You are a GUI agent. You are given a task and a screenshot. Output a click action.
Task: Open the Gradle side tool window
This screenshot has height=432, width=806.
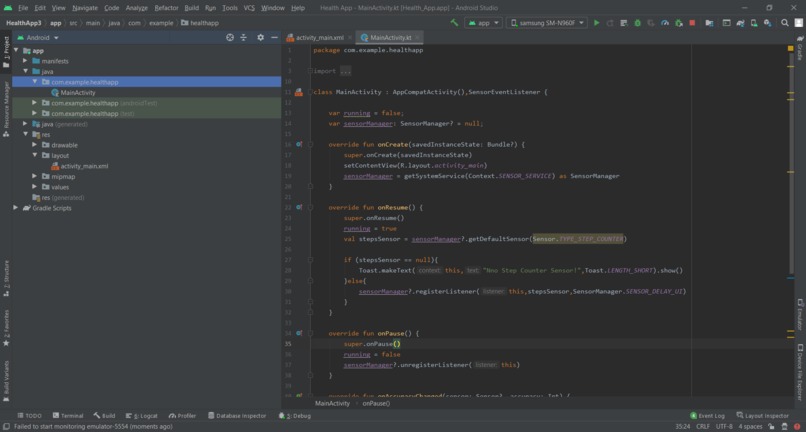[x=800, y=48]
